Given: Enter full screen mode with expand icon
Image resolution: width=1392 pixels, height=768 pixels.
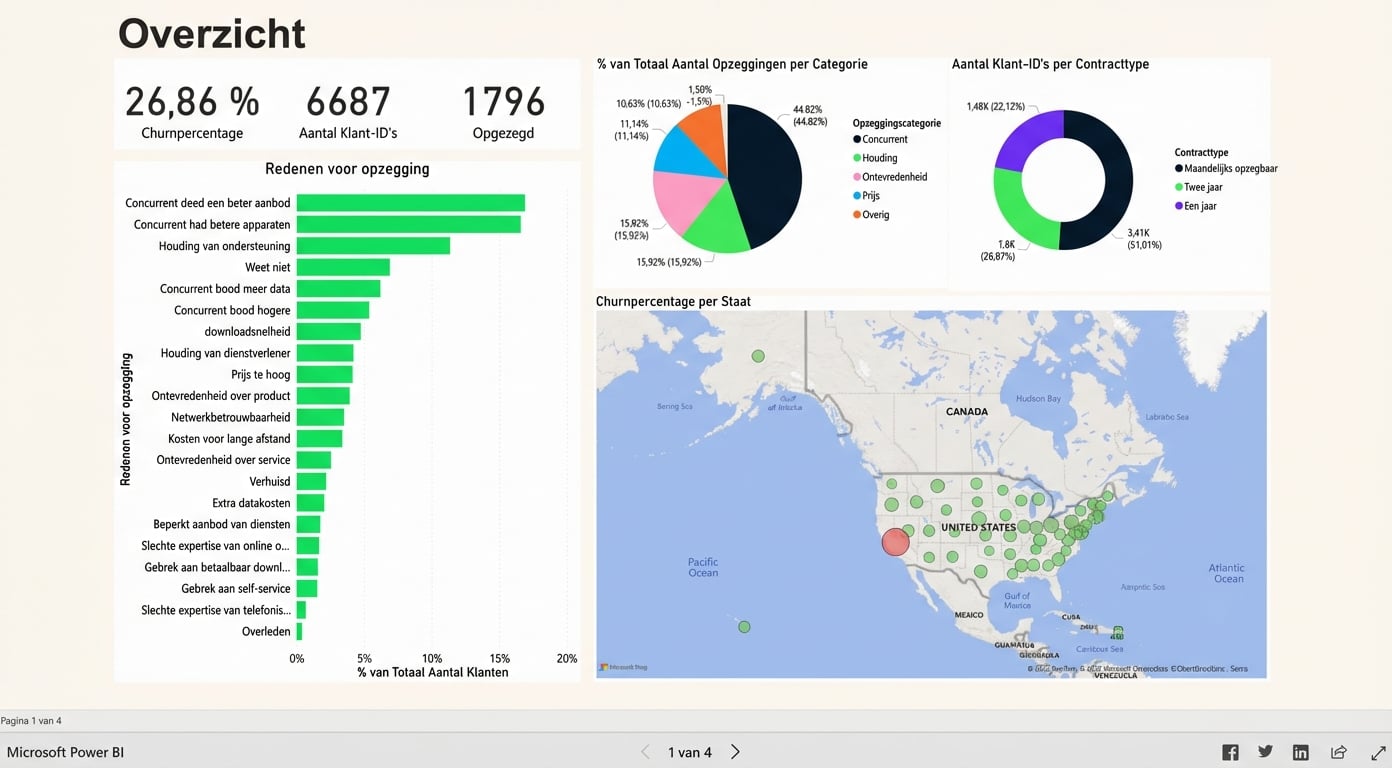Looking at the screenshot, I should (x=1377, y=752).
